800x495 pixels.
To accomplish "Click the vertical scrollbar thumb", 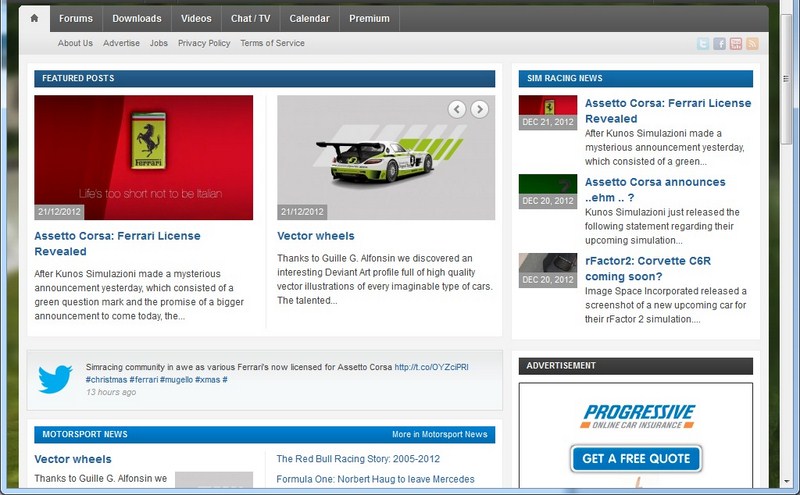I will tap(786, 79).
